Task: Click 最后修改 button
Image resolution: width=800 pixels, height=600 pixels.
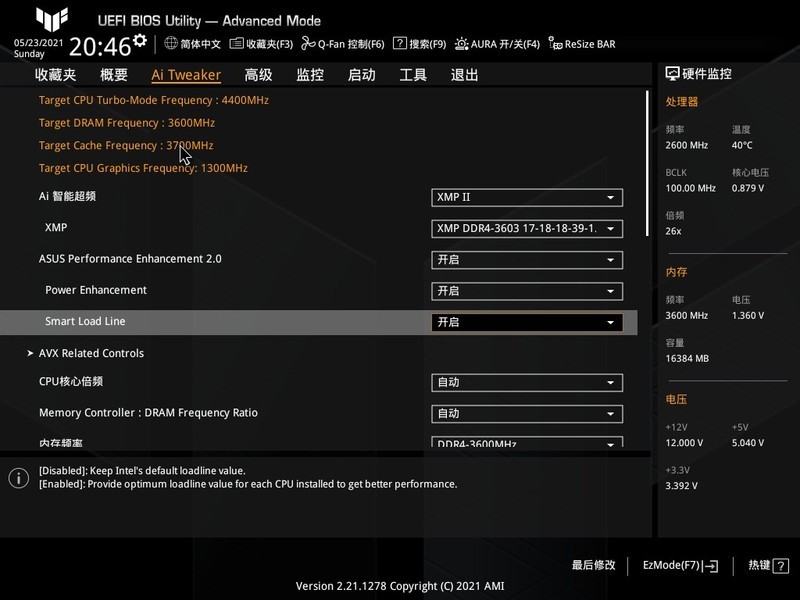Action: click(x=593, y=565)
